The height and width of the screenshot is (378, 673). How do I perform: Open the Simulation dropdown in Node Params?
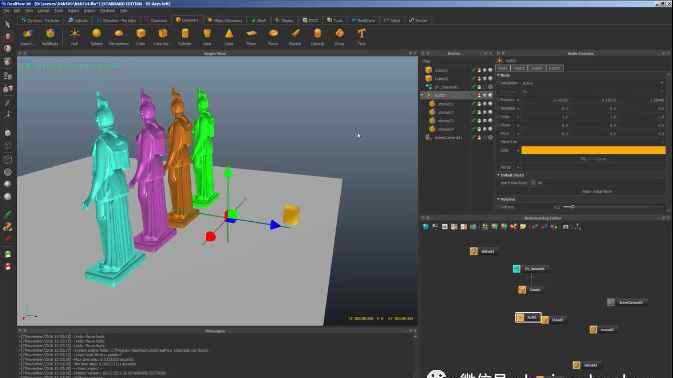pos(592,83)
